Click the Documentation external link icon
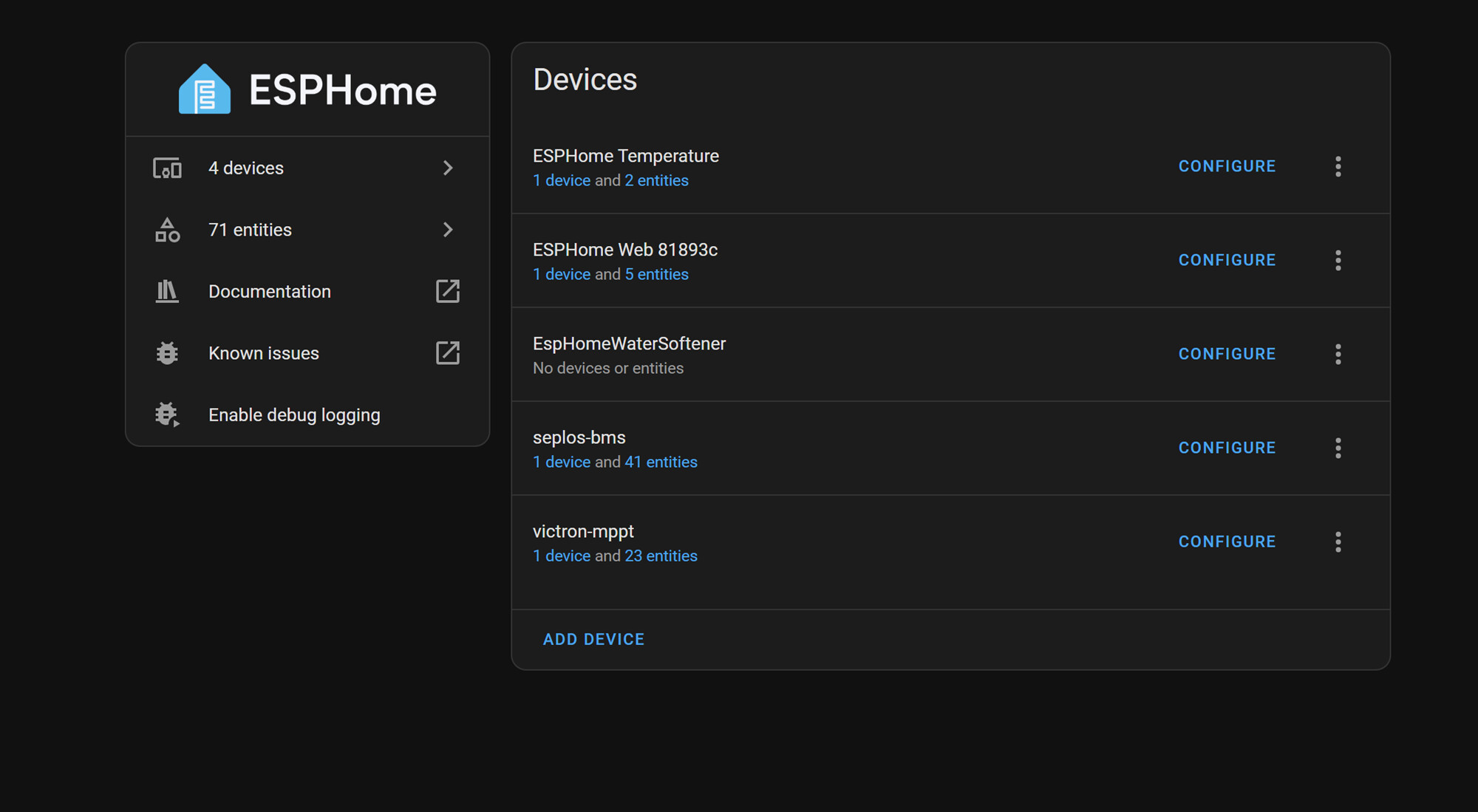 point(448,291)
